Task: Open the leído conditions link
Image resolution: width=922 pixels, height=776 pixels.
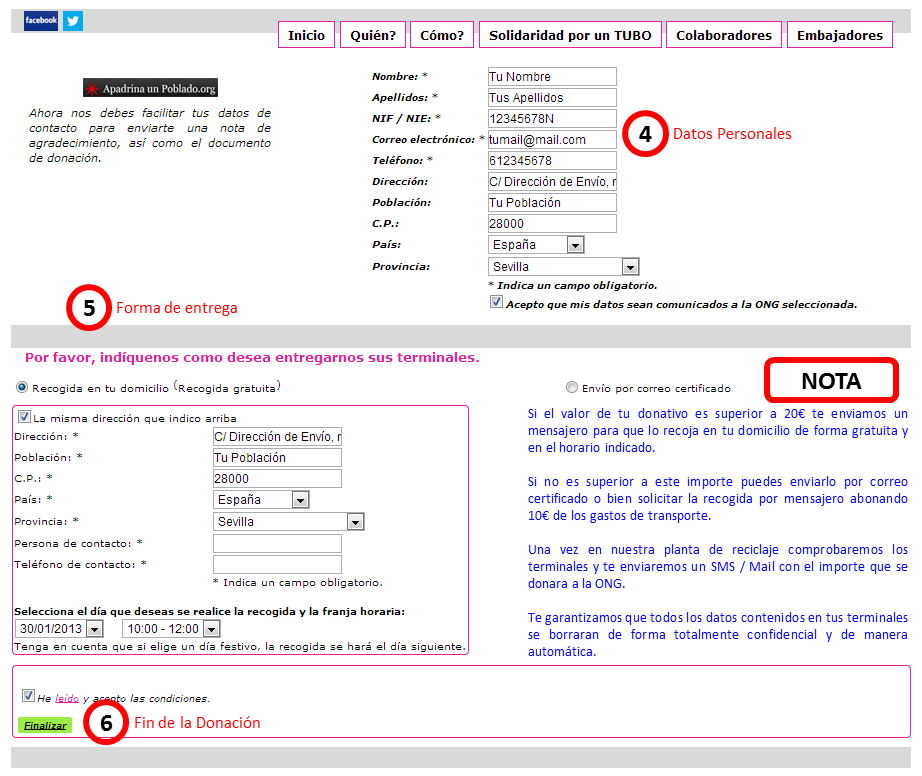Action: point(66,699)
